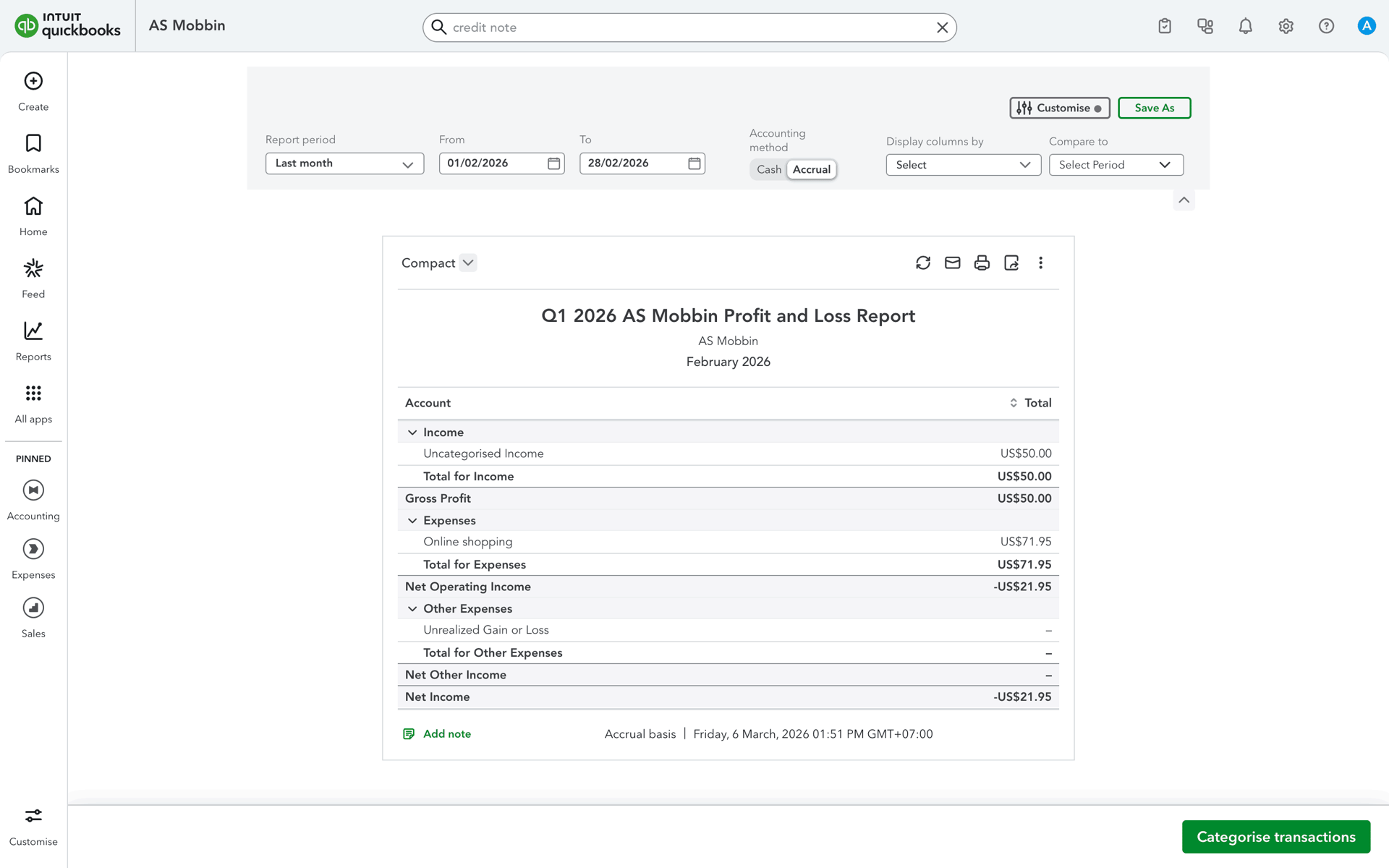This screenshot has height=868, width=1389.
Task: Click the Online shopping row label
Action: (467, 542)
